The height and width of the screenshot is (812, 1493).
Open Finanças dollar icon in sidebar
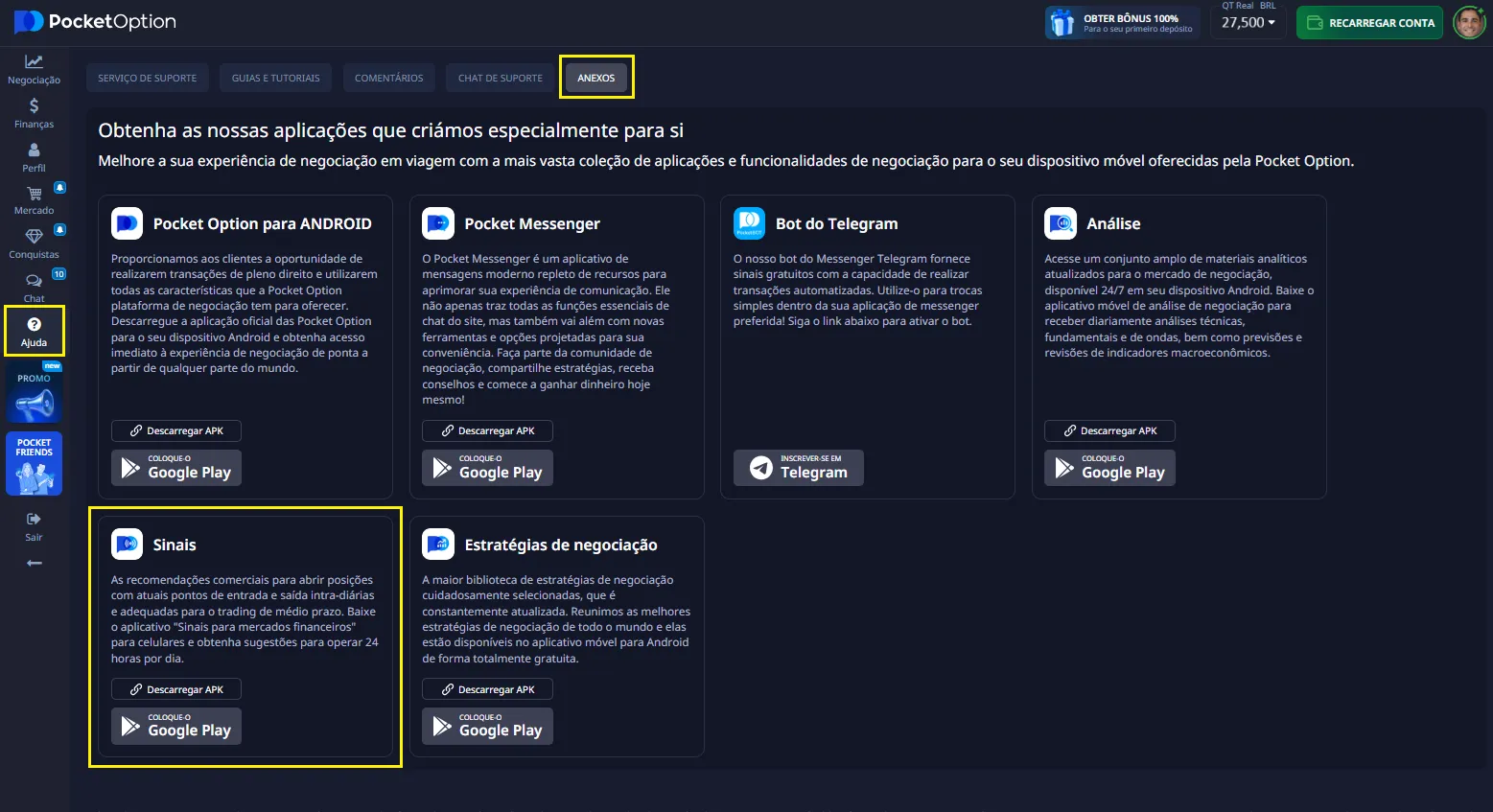pos(34,105)
